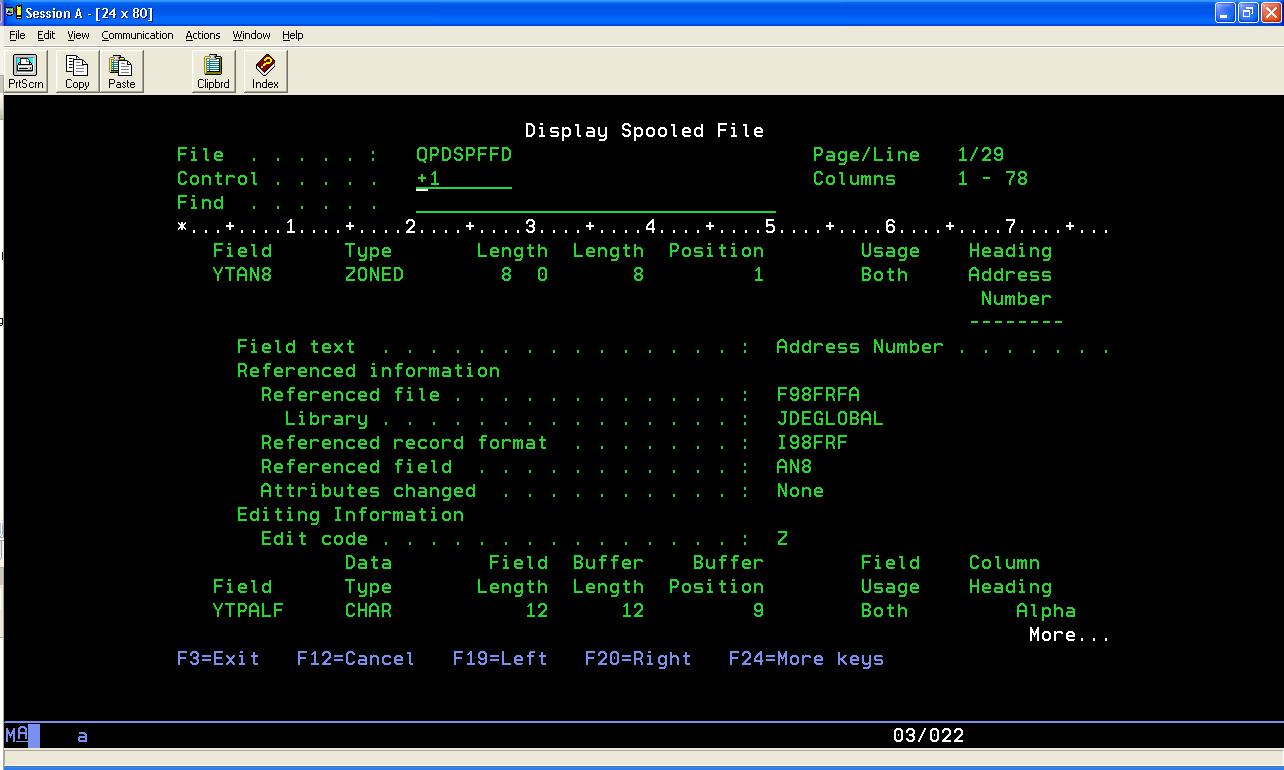This screenshot has width=1284, height=770.
Task: Open the Clipbrd viewer from the toolbar
Action: [x=213, y=70]
